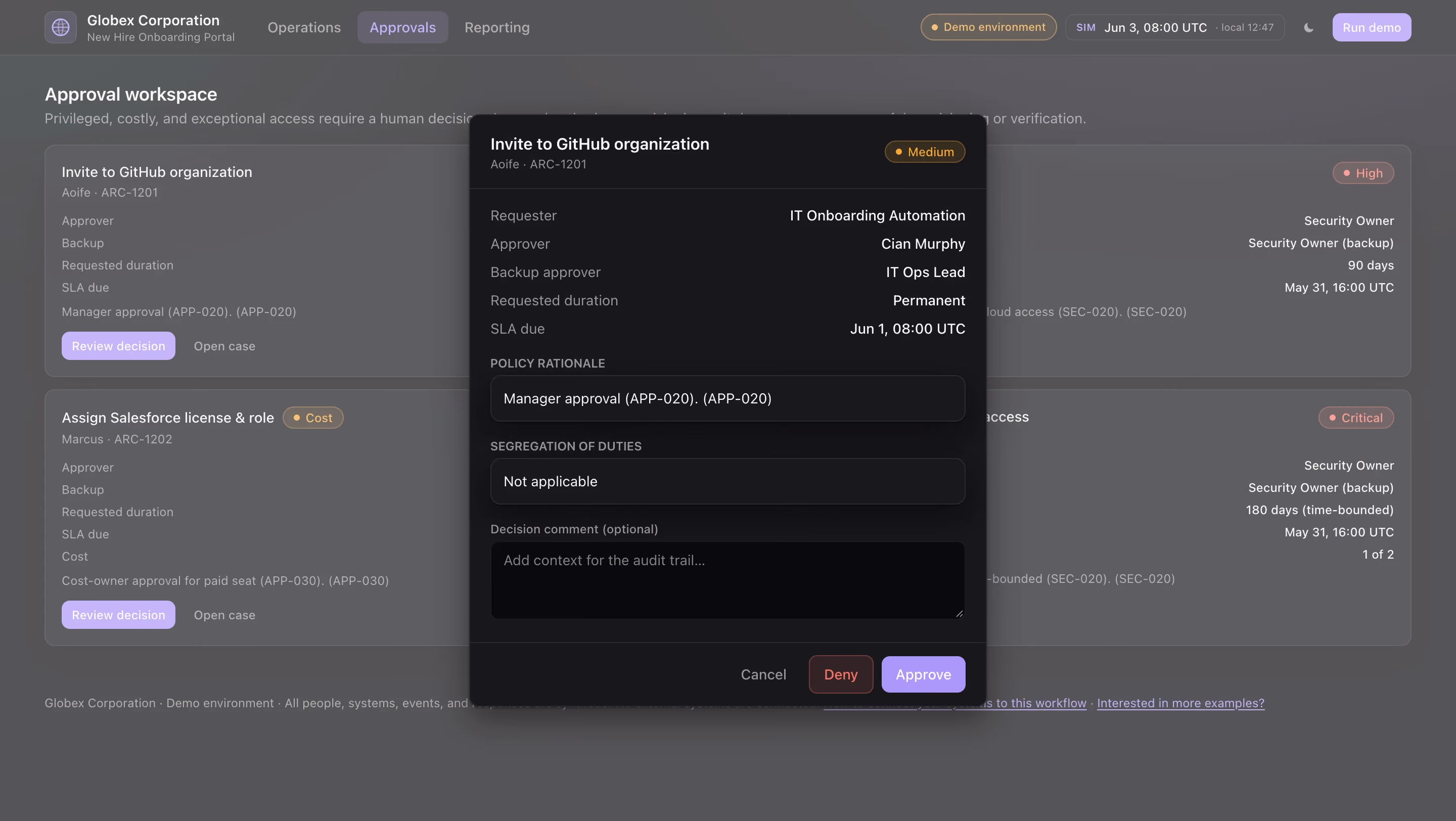
Task: Select '90 days' duration value
Action: tap(1370, 265)
